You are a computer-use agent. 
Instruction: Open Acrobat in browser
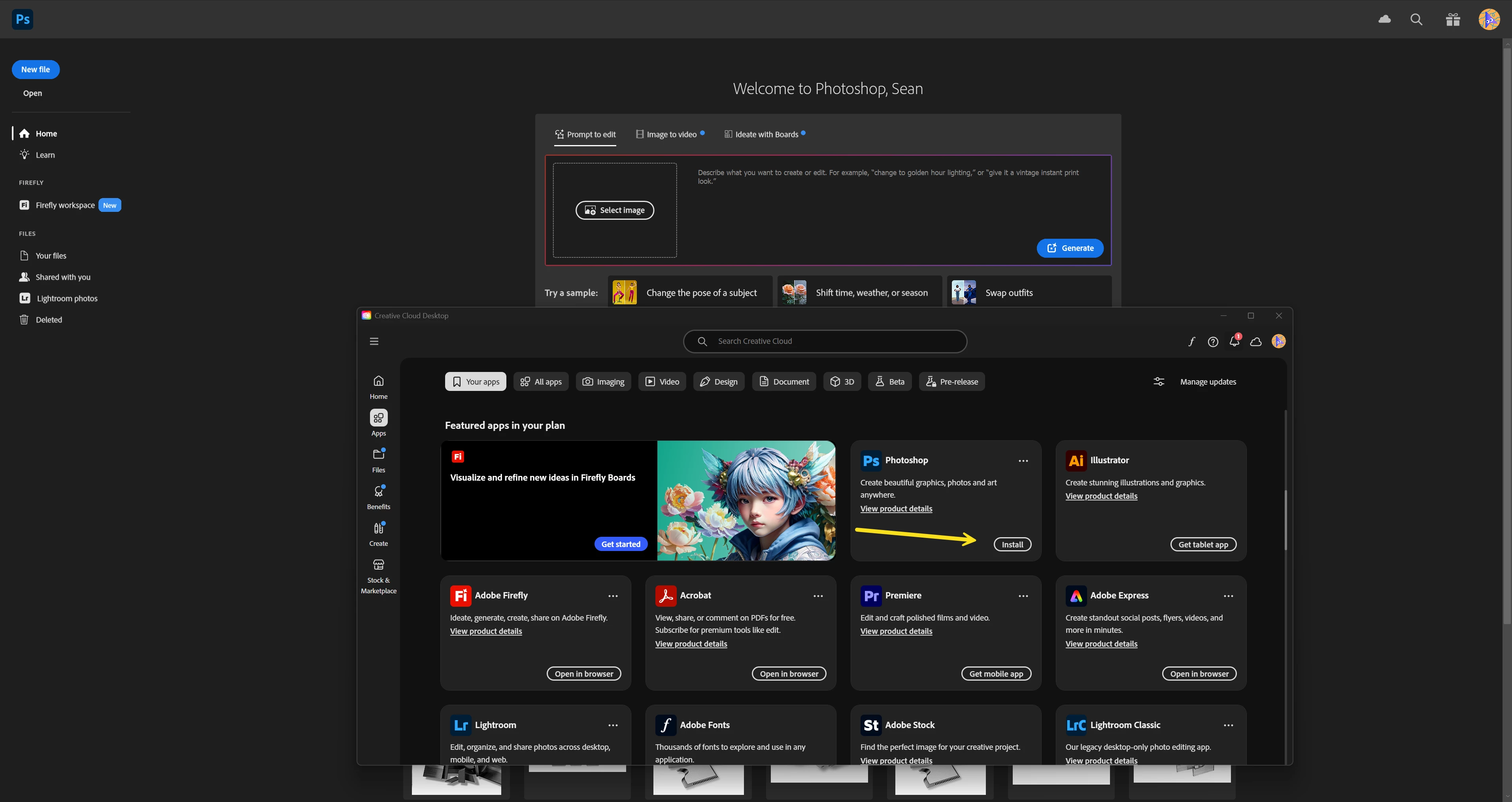coord(789,674)
